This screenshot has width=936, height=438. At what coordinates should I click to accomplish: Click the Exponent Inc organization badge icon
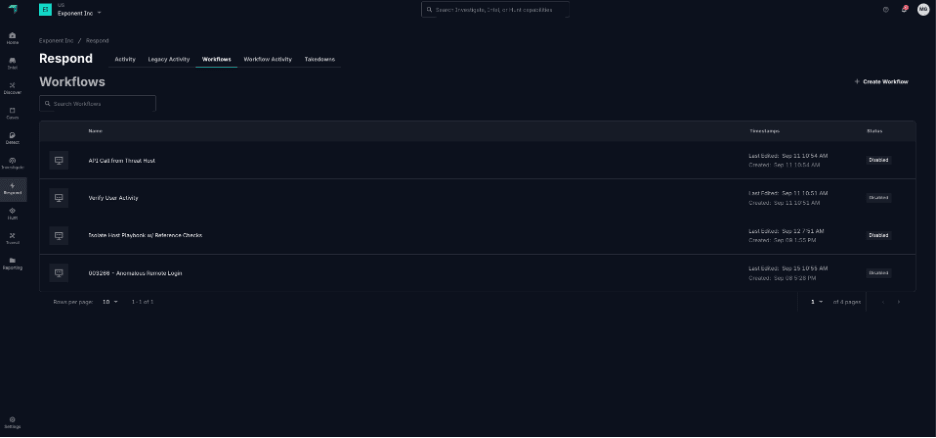pos(45,10)
